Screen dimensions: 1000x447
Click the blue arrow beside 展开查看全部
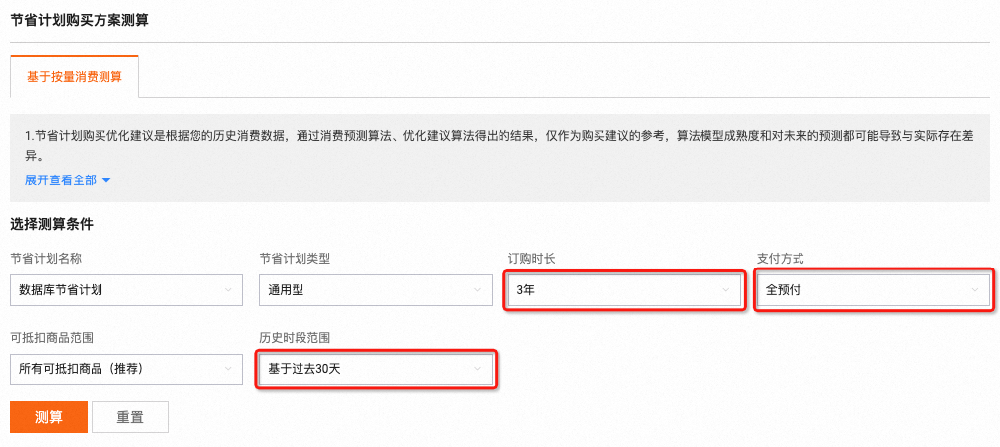(x=106, y=181)
